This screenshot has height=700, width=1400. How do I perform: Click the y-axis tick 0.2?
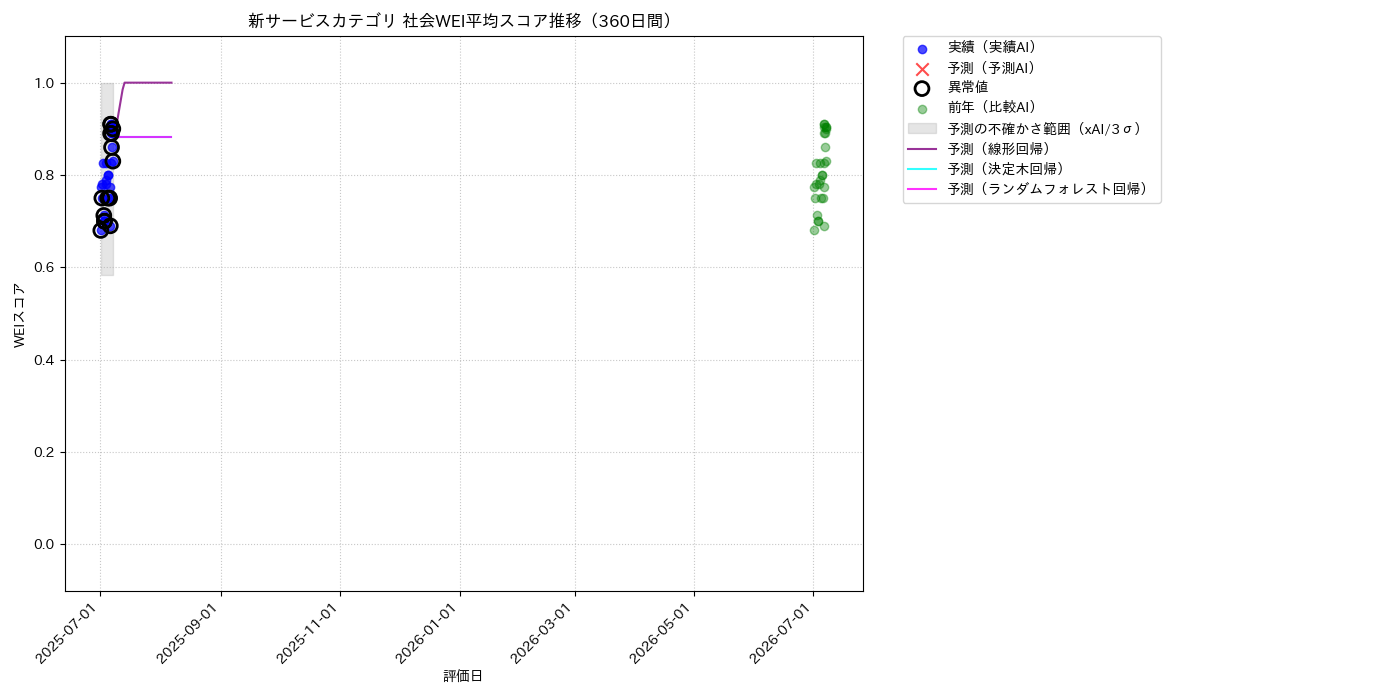tap(46, 452)
